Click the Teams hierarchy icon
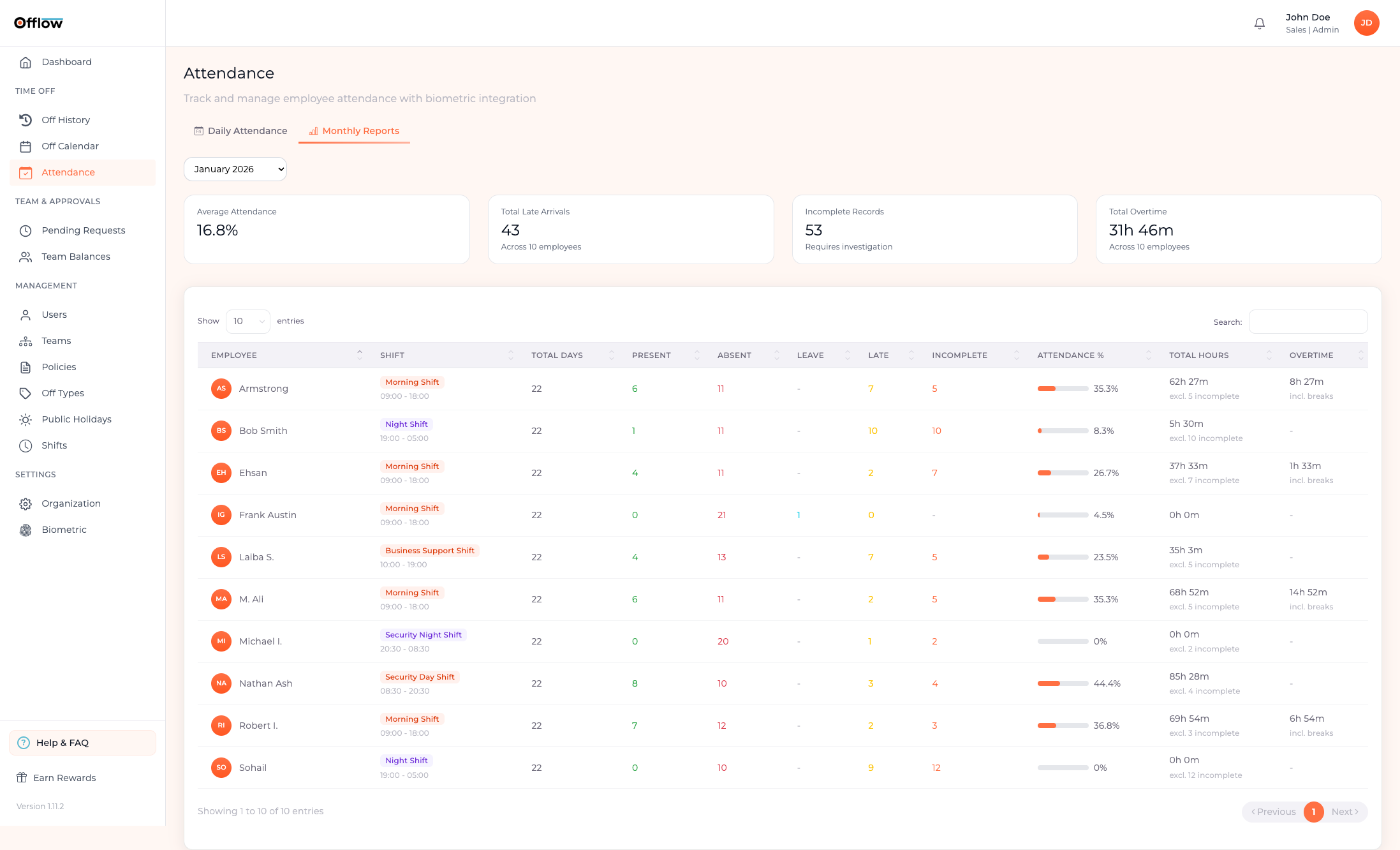This screenshot has width=1400, height=850. coord(26,341)
